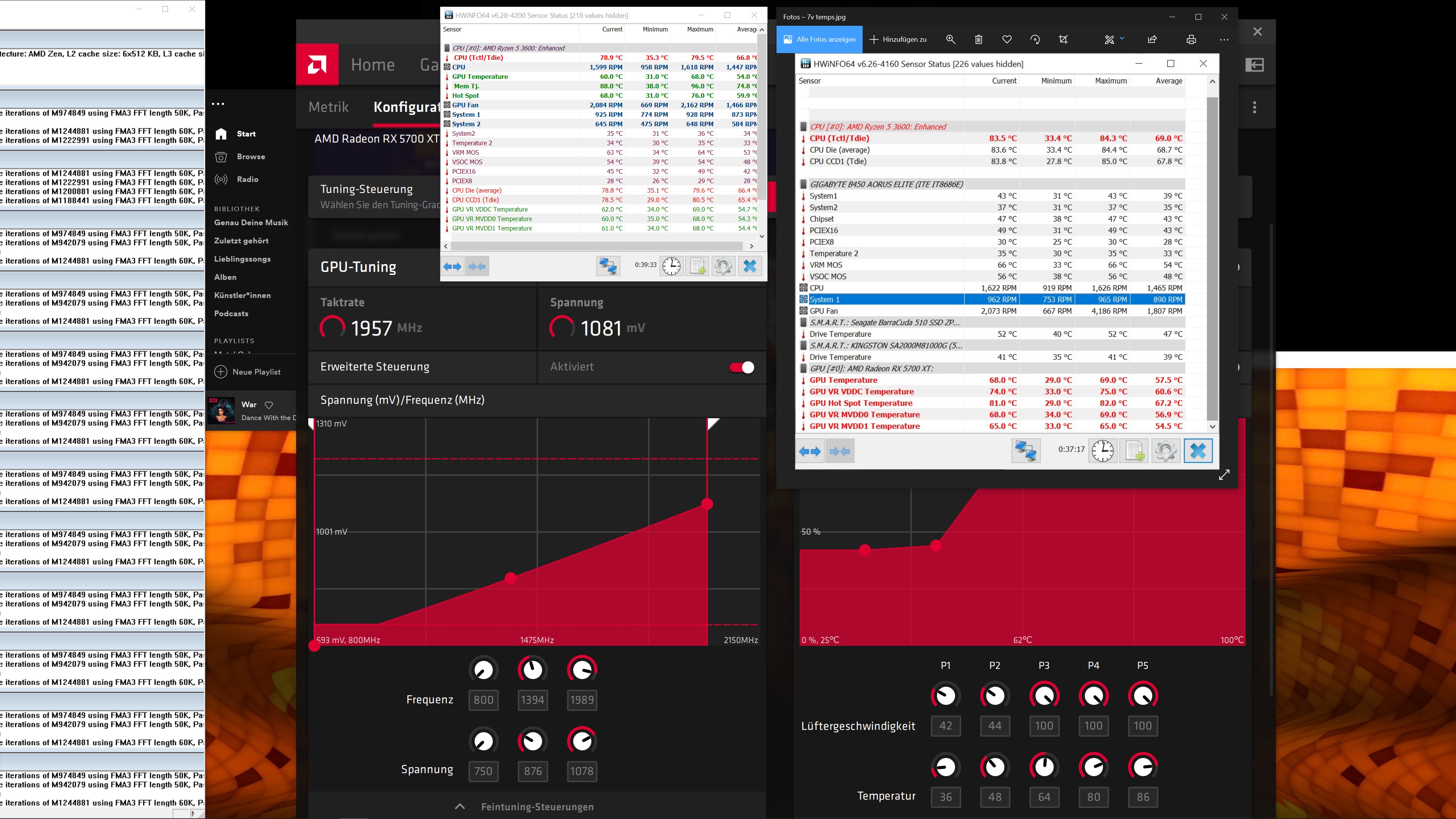Click the zoom magnifier icon in Fotos
This screenshot has height=819, width=1456.
point(951,39)
